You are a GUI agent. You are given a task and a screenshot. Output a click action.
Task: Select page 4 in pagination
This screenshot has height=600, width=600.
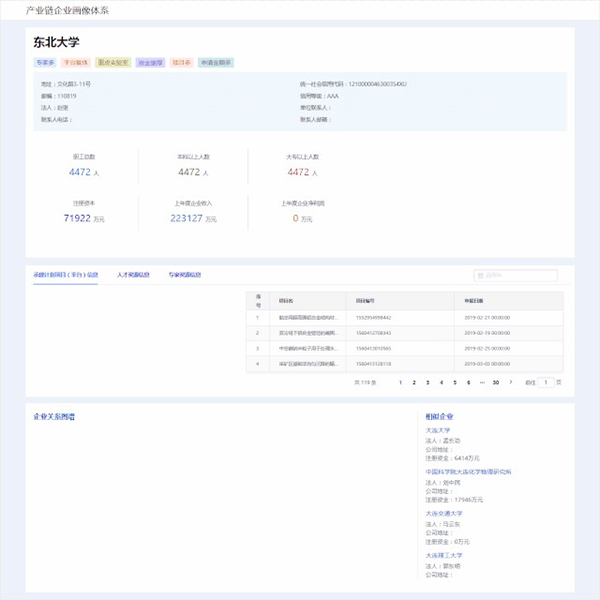pos(441,382)
